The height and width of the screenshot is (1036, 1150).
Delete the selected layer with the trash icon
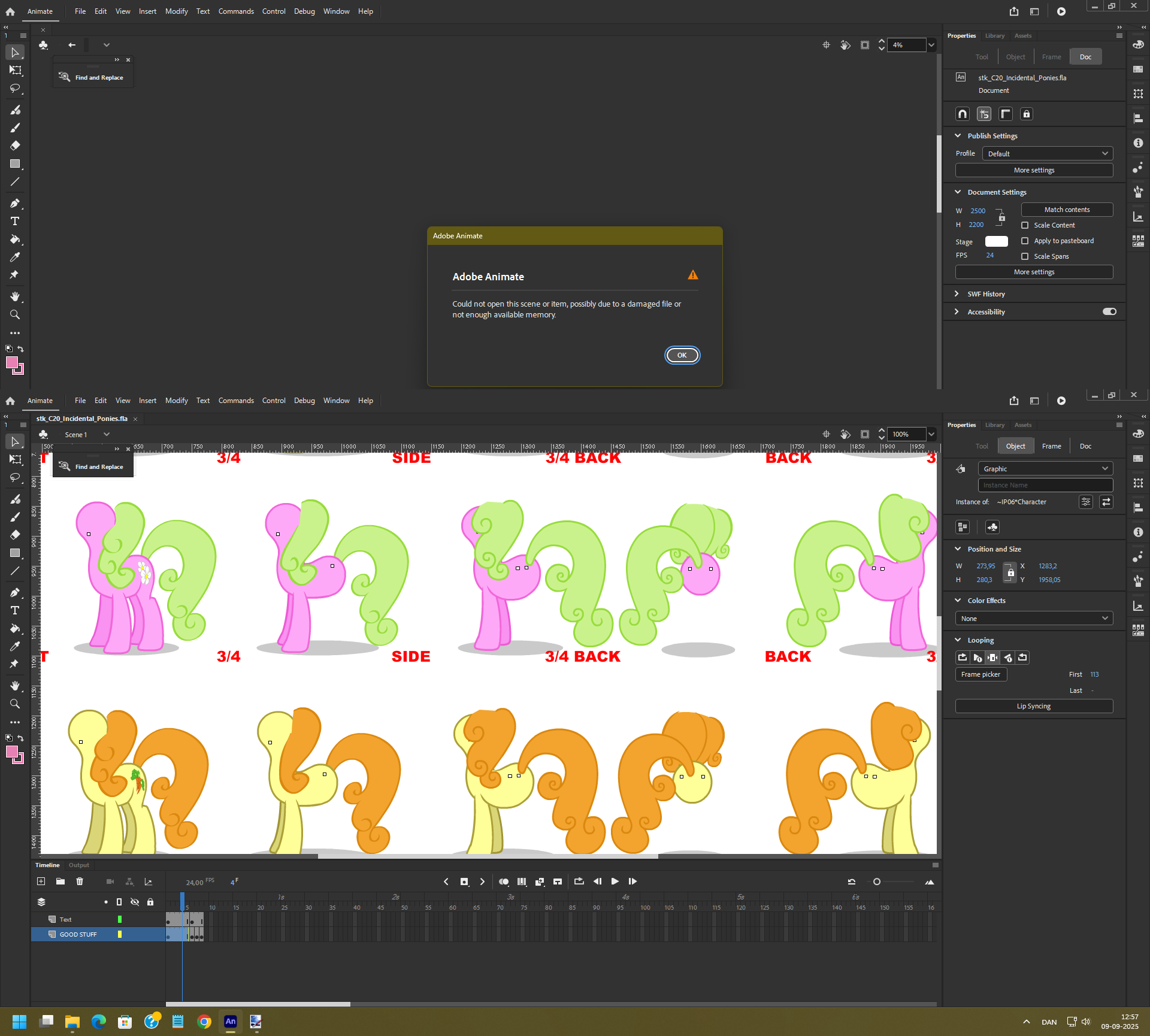coord(80,881)
